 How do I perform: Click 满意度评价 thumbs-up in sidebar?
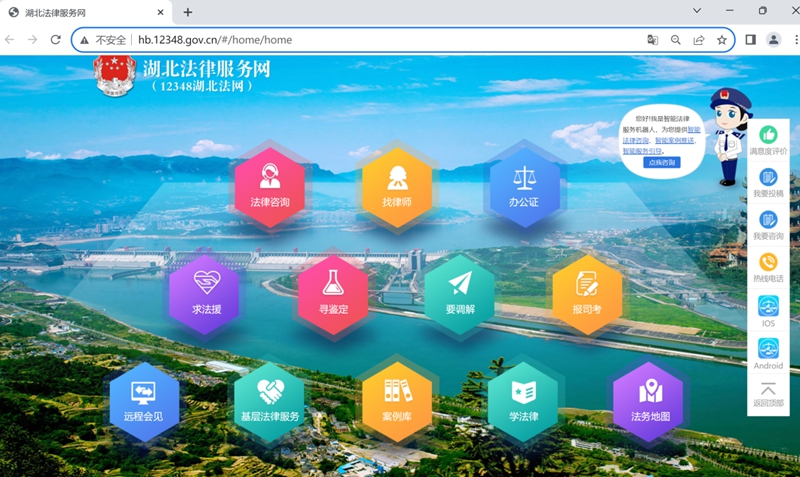coord(768,139)
